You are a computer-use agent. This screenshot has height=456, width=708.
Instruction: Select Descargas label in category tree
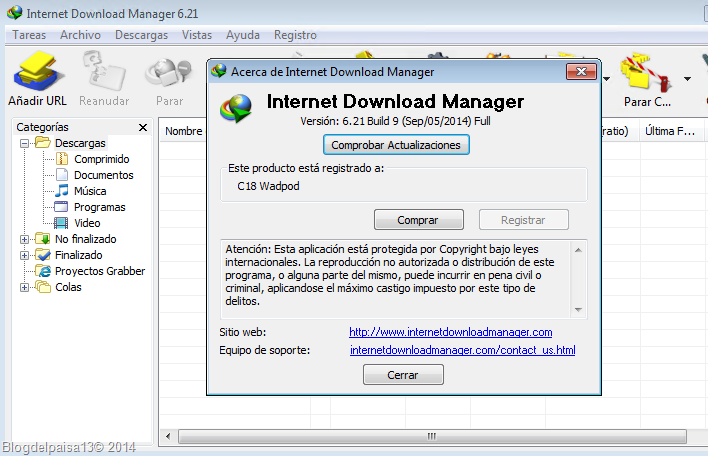click(80, 143)
